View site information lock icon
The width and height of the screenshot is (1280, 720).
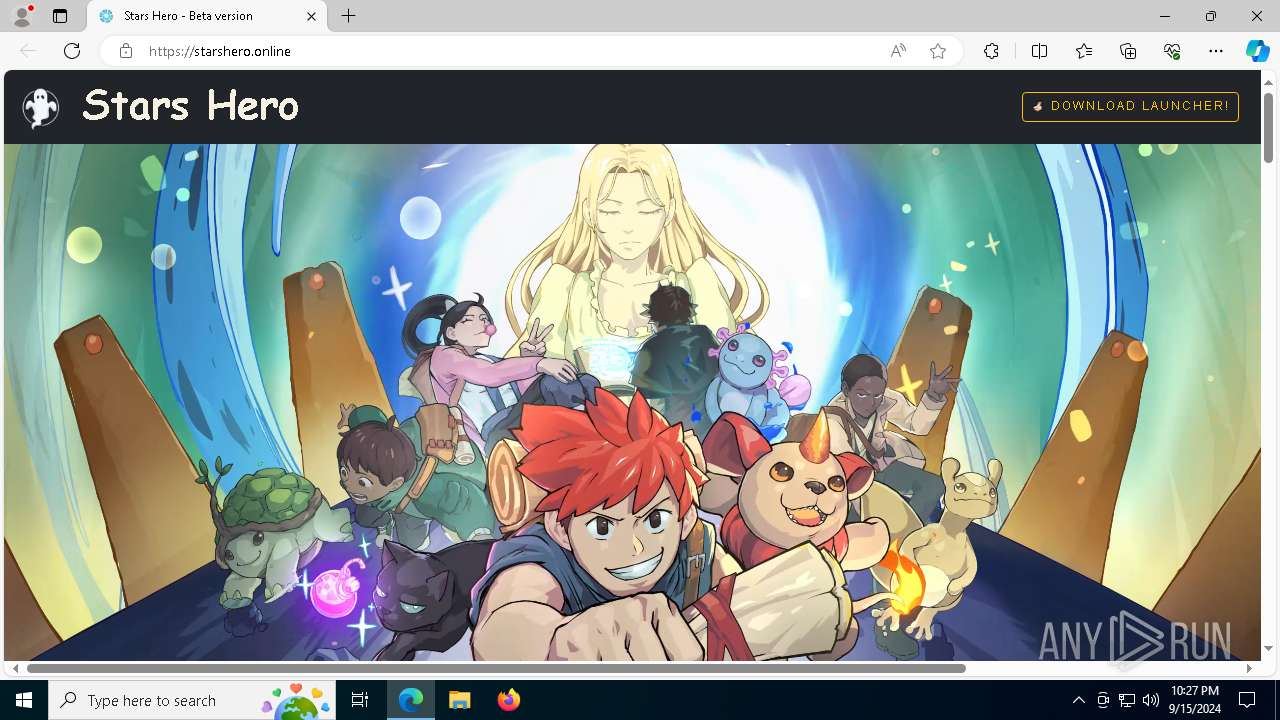pos(125,51)
